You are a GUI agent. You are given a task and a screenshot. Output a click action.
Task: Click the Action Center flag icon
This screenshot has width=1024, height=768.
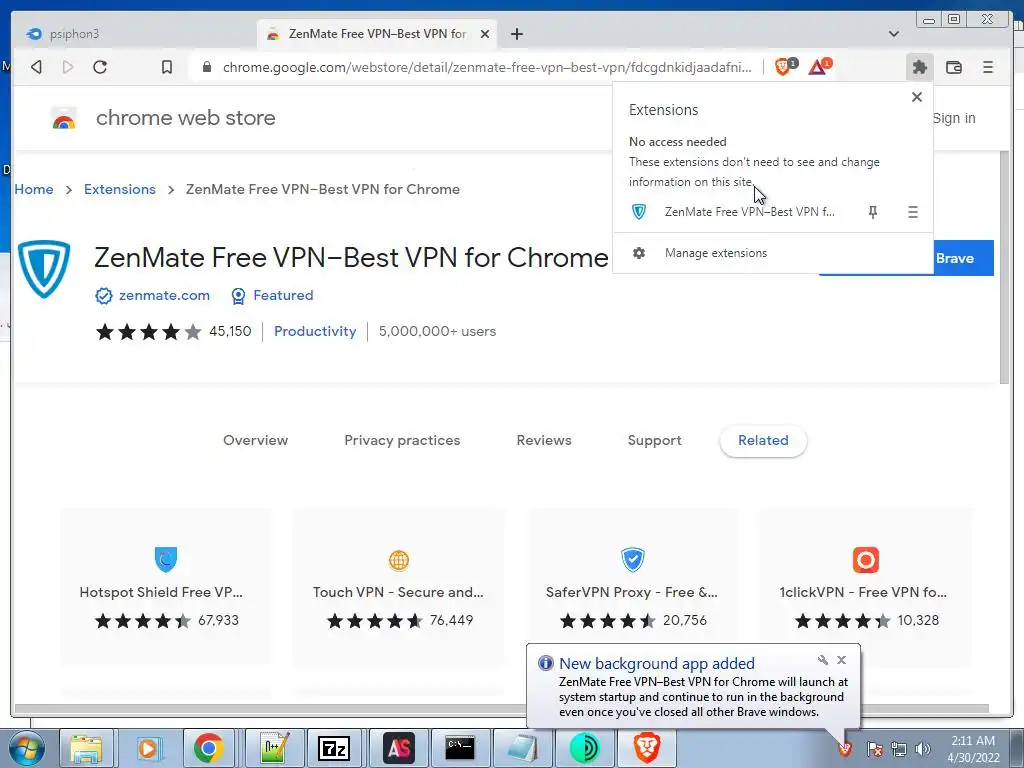(x=874, y=749)
